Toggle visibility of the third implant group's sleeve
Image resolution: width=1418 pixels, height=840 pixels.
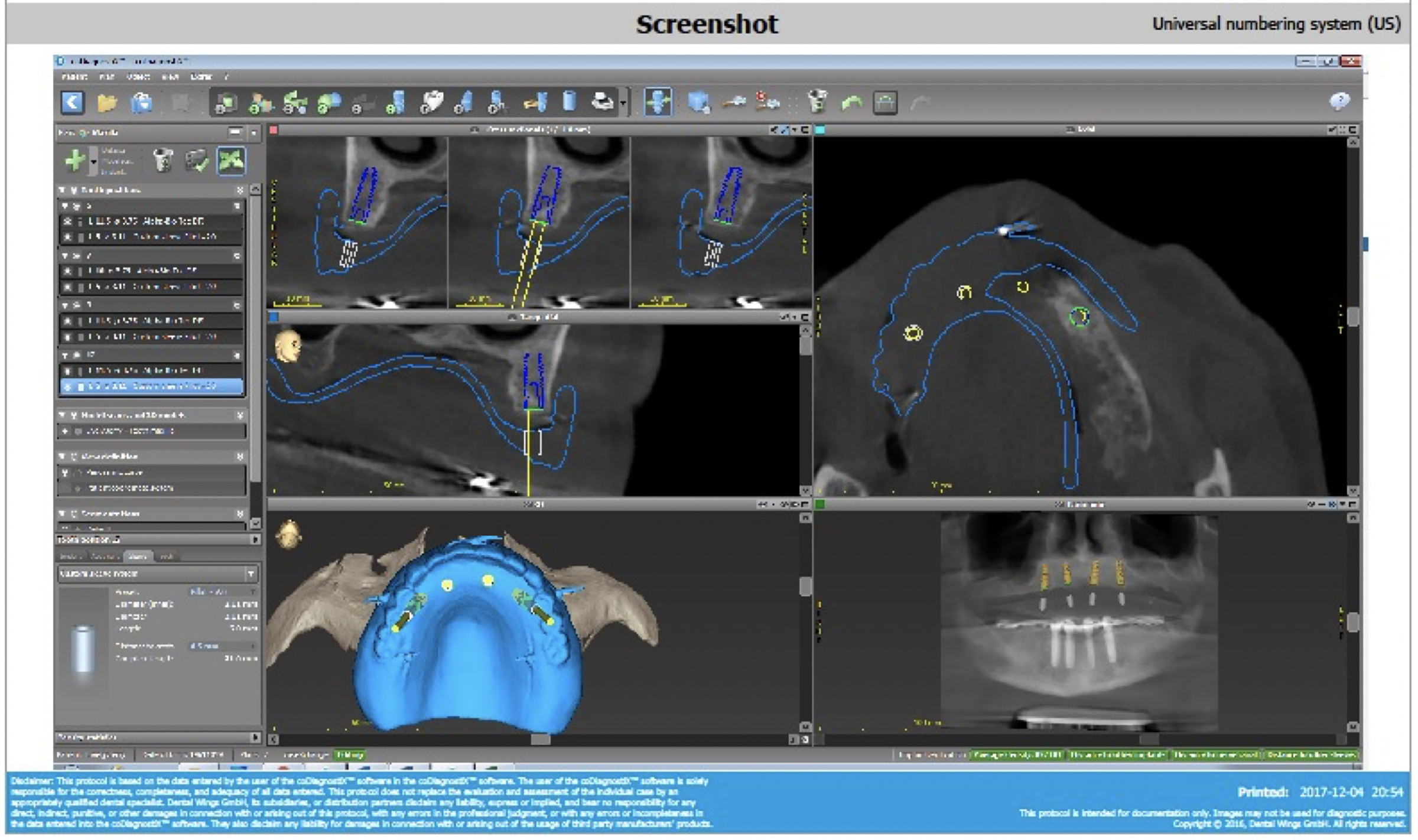(68, 337)
